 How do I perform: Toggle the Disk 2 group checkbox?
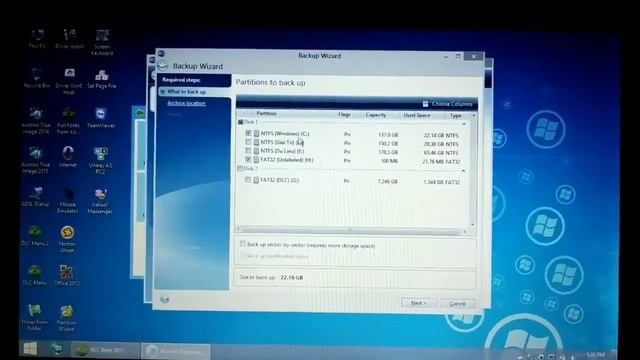pos(240,169)
